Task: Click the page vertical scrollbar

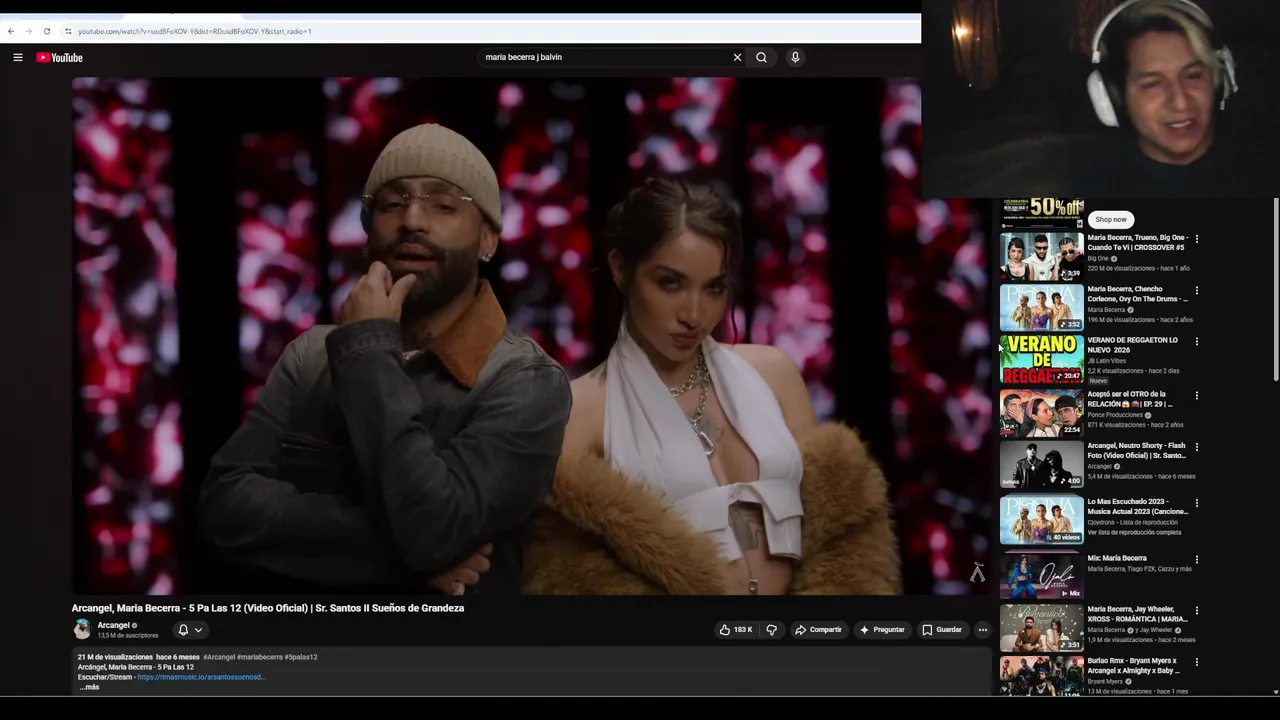Action: click(x=1276, y=290)
